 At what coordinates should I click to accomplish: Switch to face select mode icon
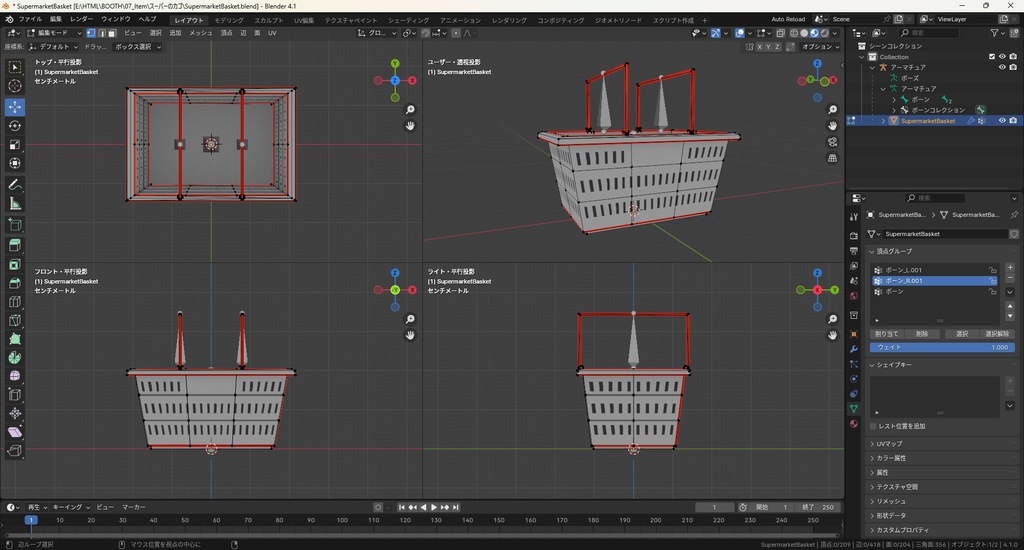pos(114,33)
